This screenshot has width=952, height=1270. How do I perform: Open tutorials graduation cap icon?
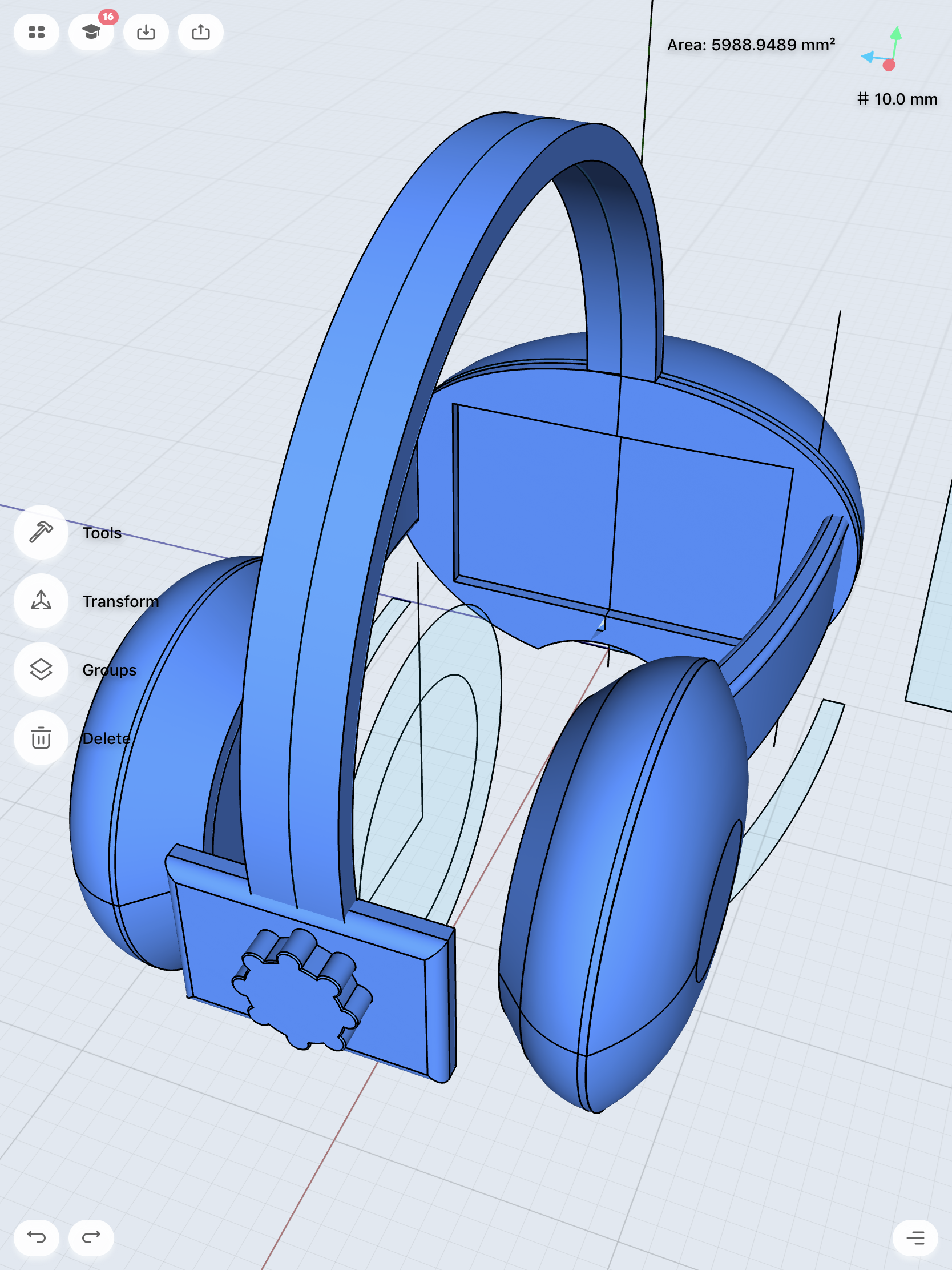91,32
